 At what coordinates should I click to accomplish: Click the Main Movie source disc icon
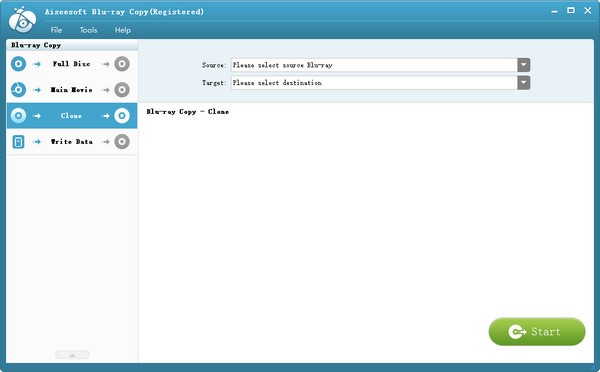[18, 90]
